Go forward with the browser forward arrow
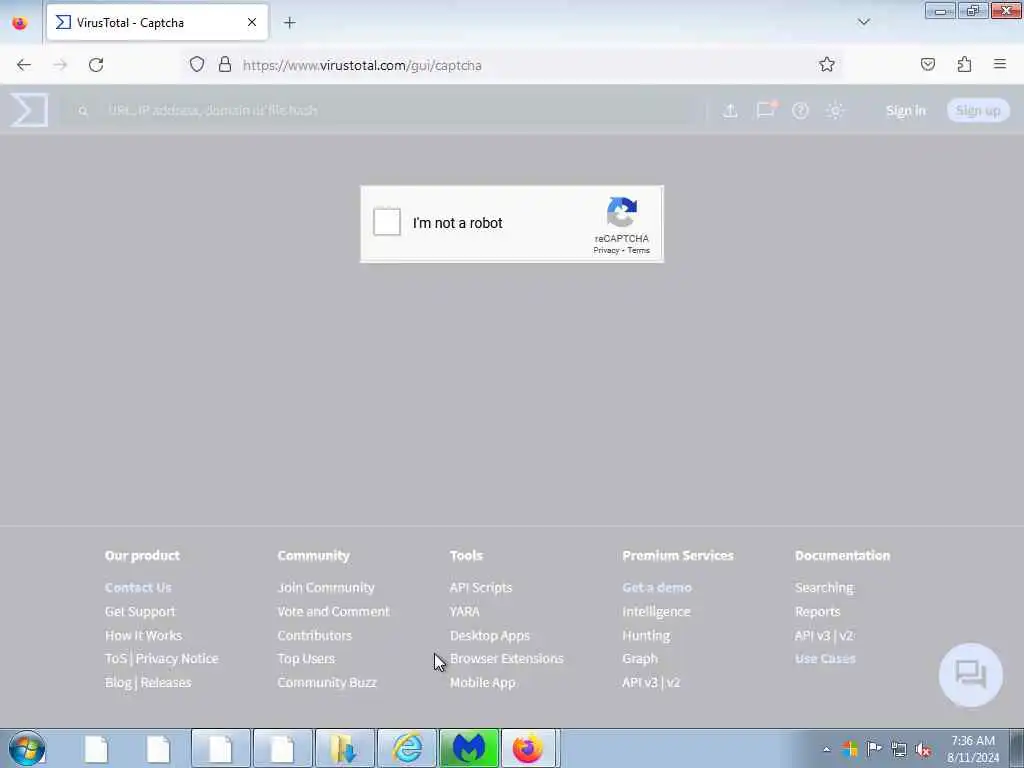The height and width of the screenshot is (768, 1024). (x=60, y=65)
